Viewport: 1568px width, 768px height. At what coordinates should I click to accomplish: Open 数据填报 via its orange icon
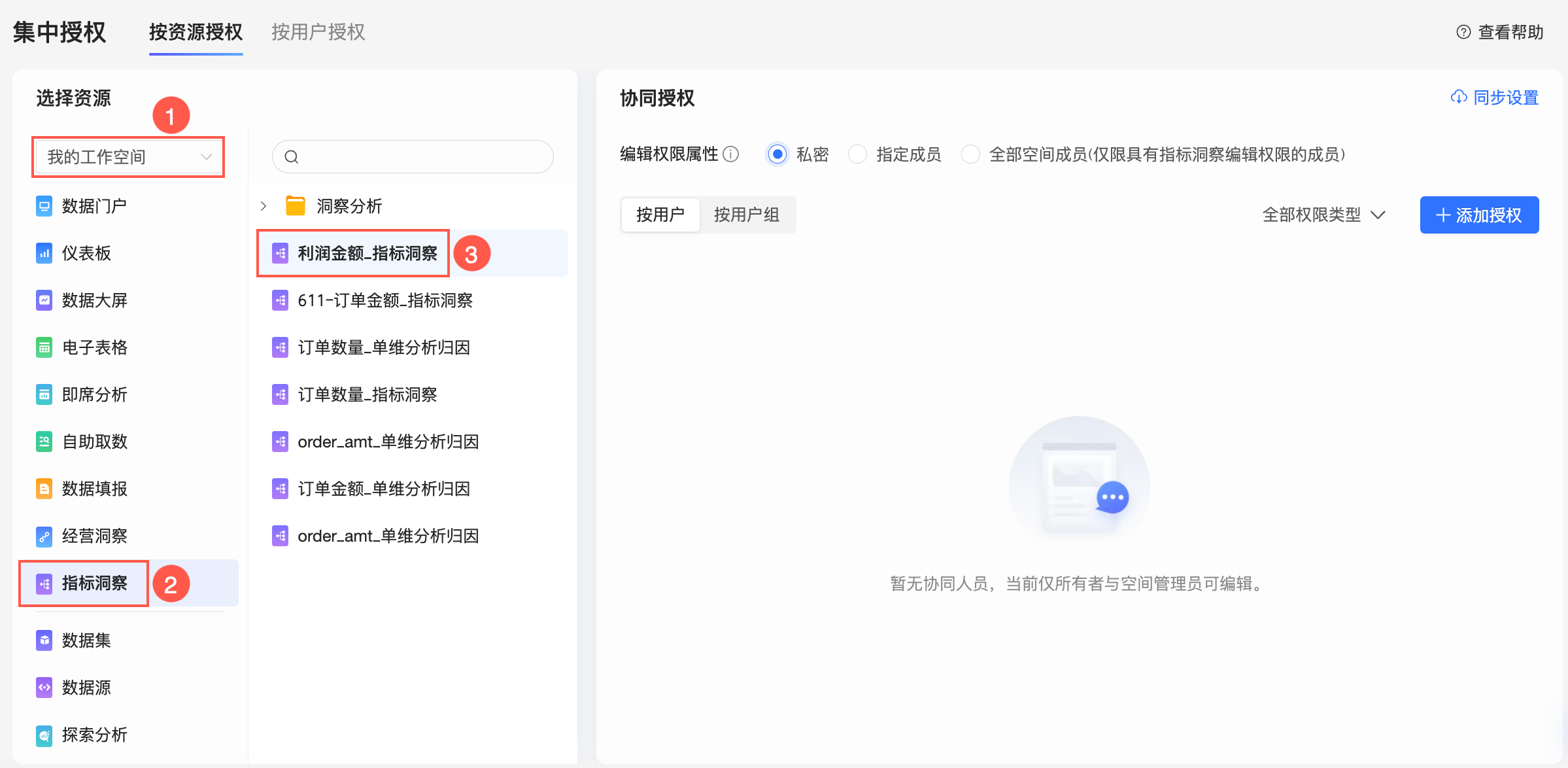44,489
